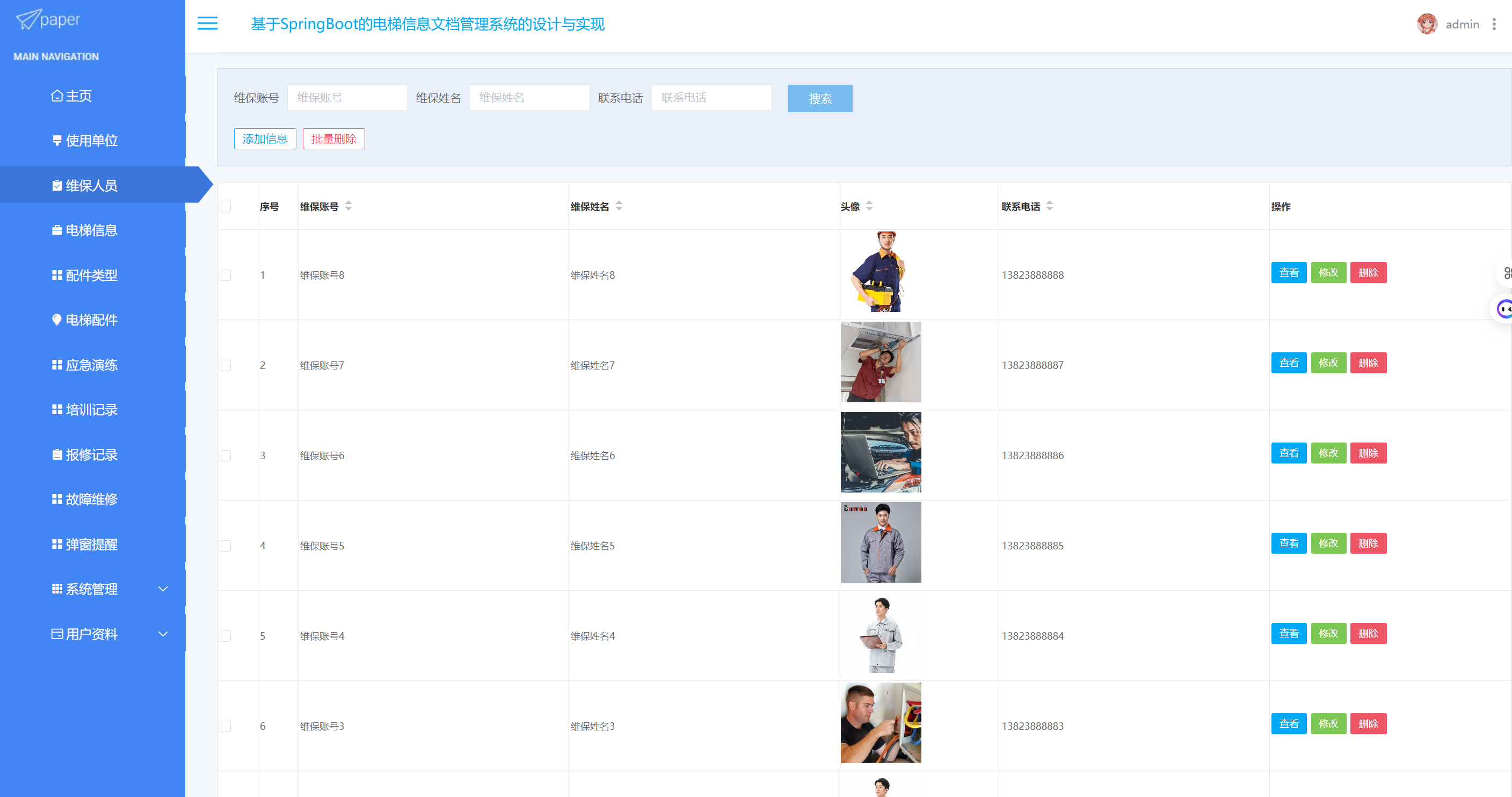Click 添加信息 button
This screenshot has height=797, width=1512.
pyautogui.click(x=265, y=139)
